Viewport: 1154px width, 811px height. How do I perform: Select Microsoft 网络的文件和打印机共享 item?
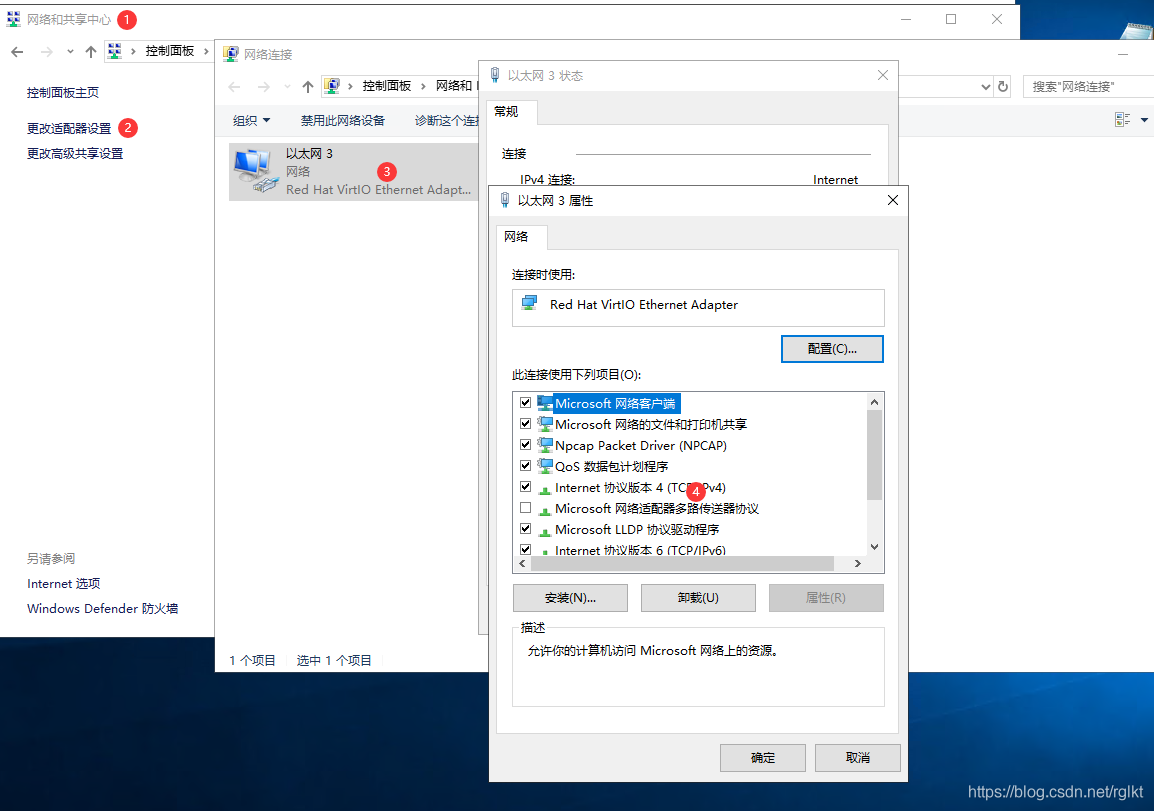tap(651, 425)
